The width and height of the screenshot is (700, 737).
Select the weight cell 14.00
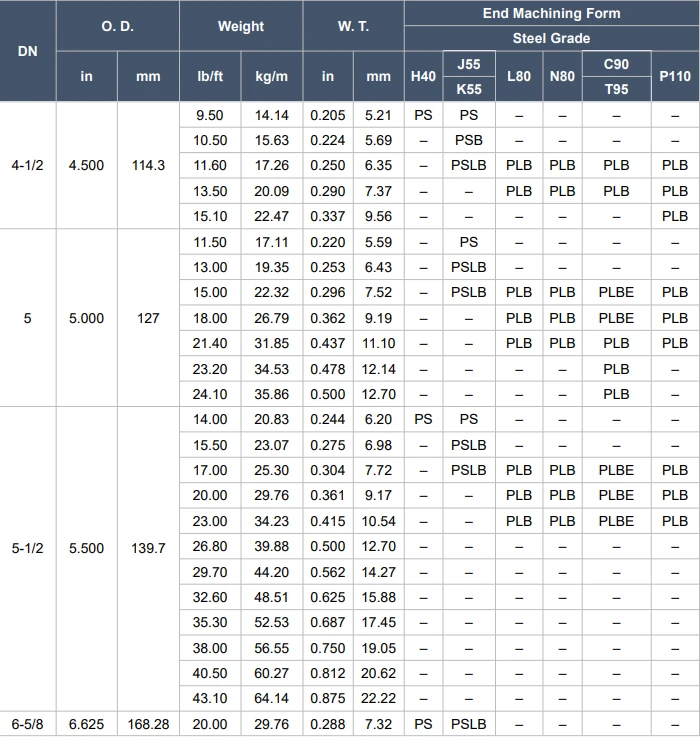[x=210, y=419]
